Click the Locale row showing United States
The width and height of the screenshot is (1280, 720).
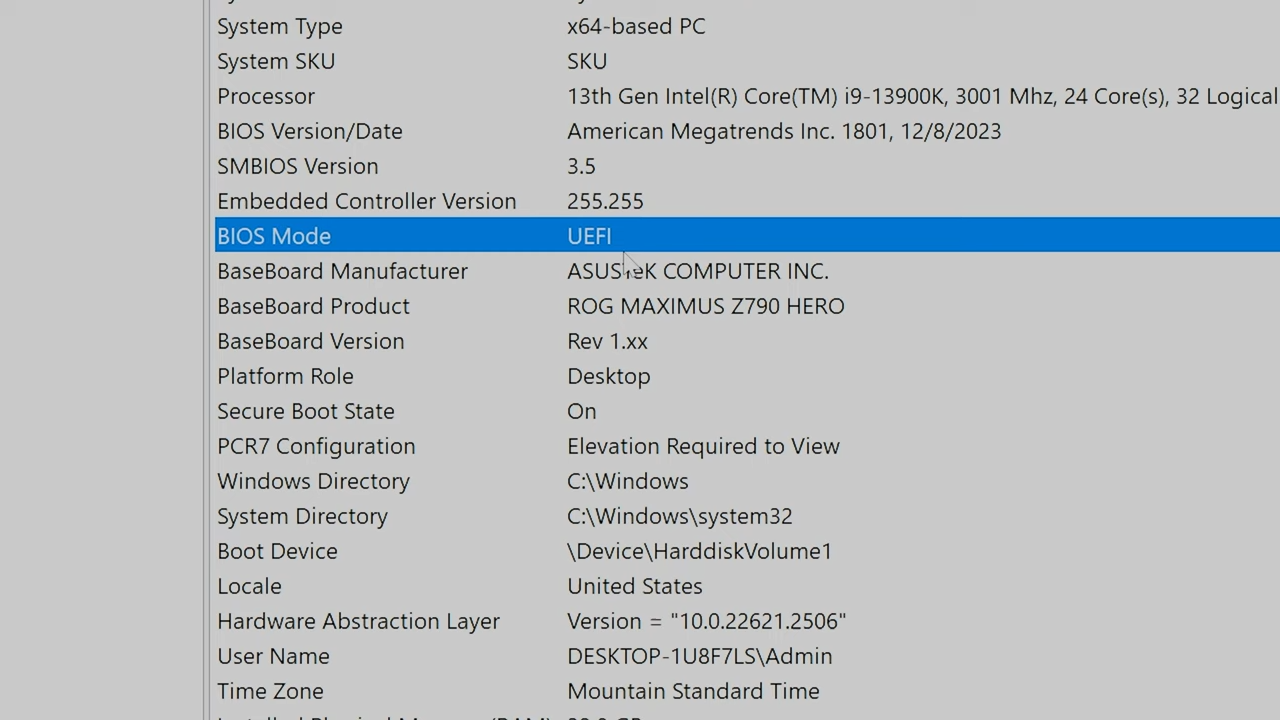400,586
